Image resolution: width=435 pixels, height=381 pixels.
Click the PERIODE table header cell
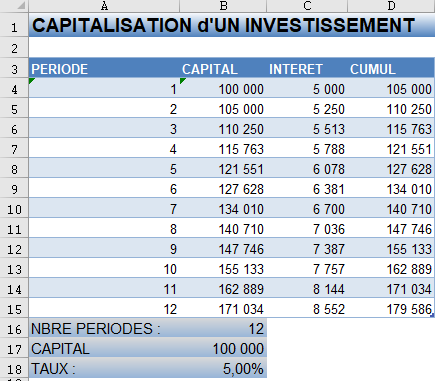click(x=104, y=69)
